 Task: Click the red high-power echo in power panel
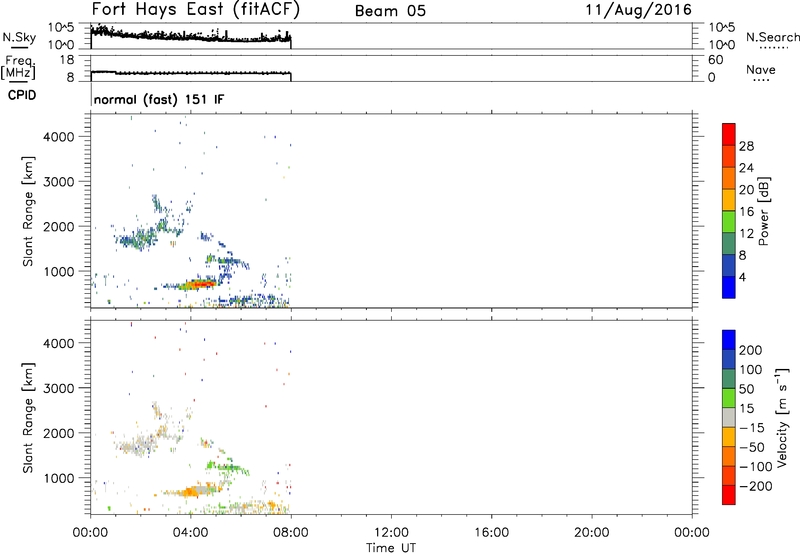click(x=201, y=283)
